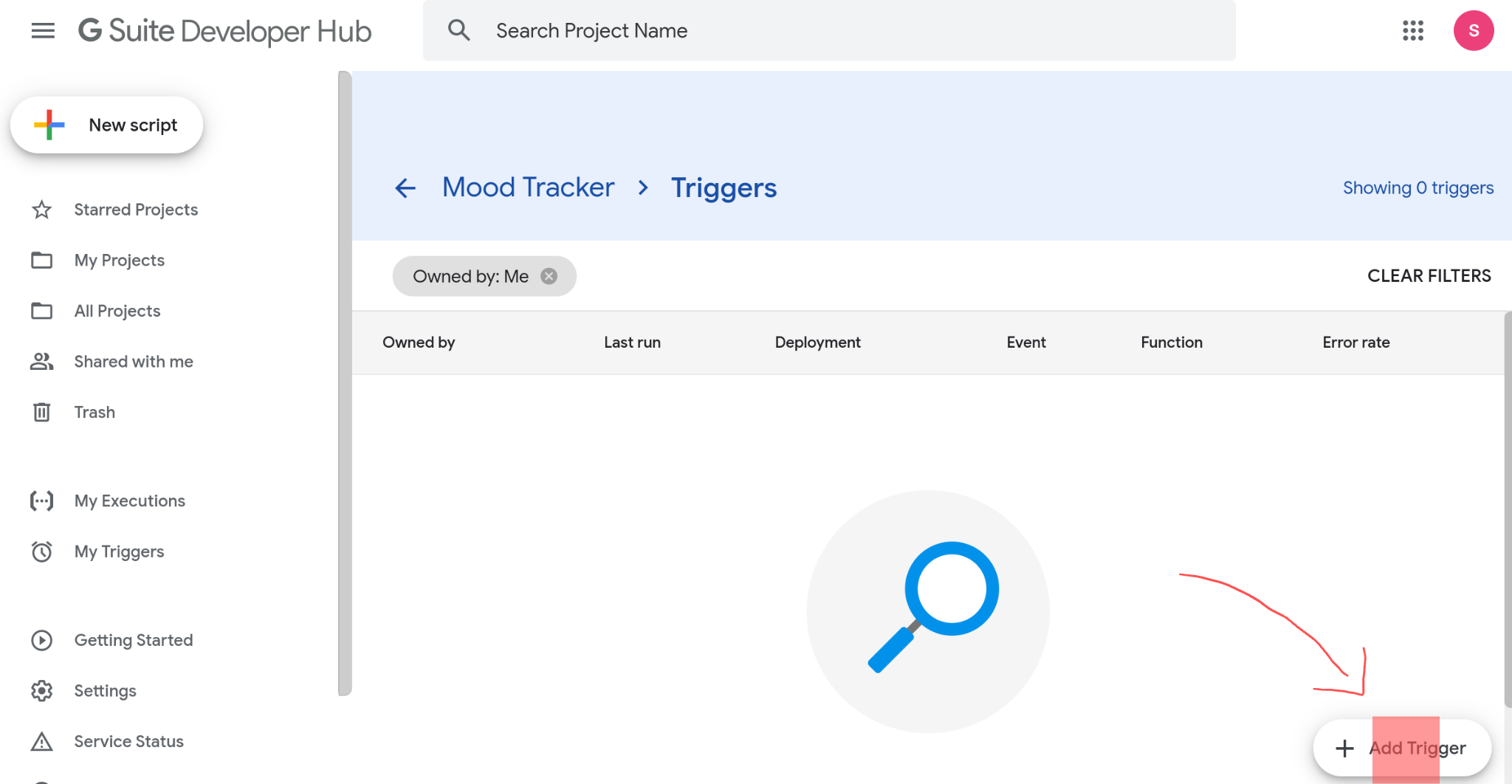Open All Projects
The width and height of the screenshot is (1512, 784).
click(117, 311)
